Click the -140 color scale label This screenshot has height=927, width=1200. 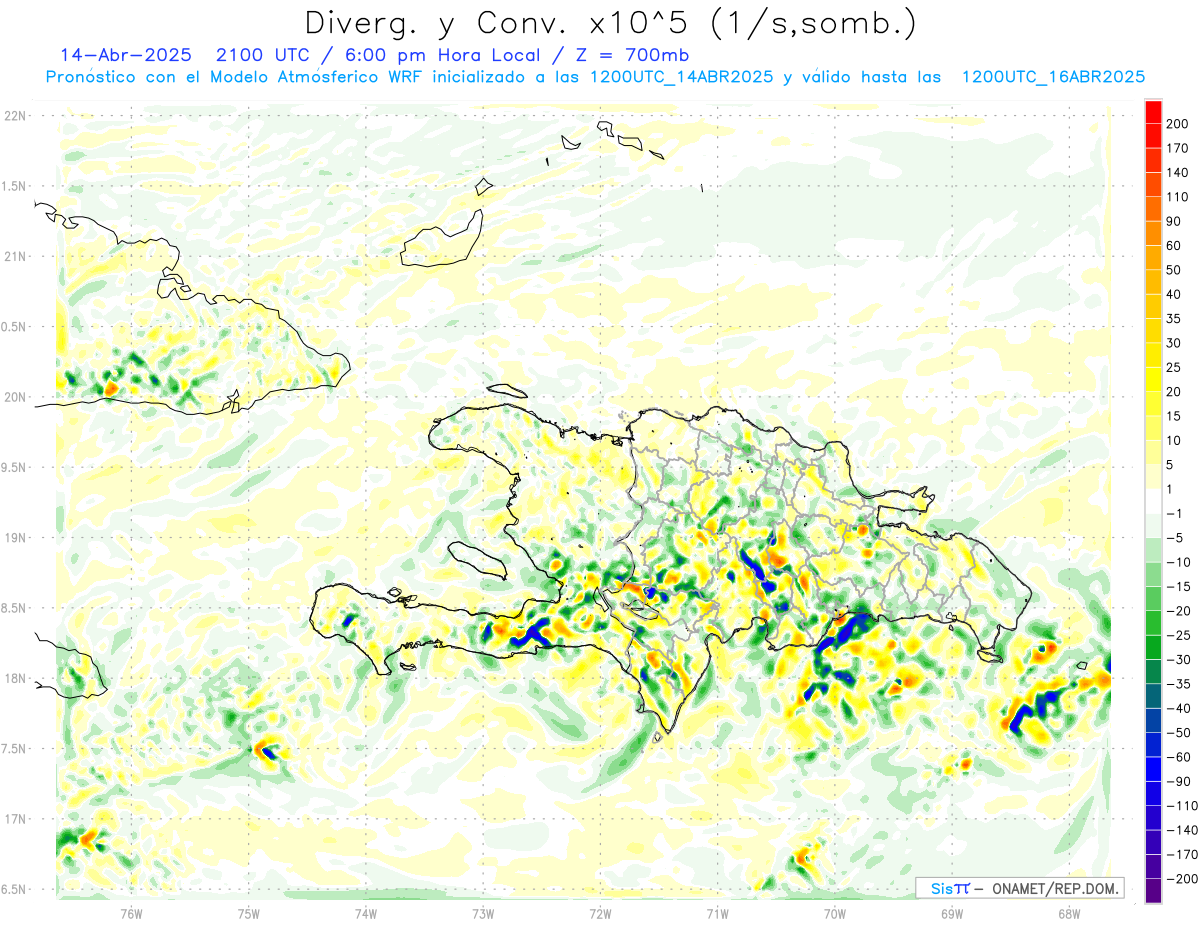coord(1181,830)
